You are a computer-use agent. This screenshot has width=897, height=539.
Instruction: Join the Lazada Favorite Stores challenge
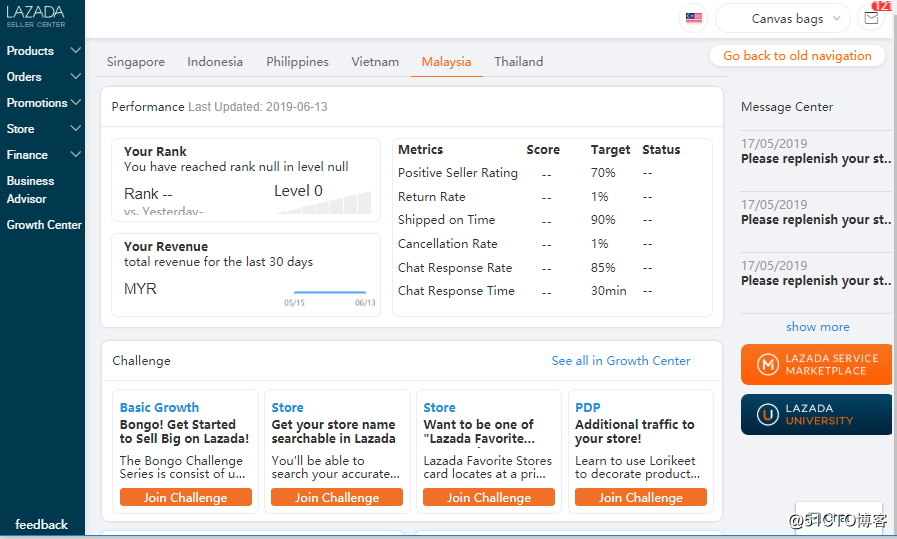[489, 497]
